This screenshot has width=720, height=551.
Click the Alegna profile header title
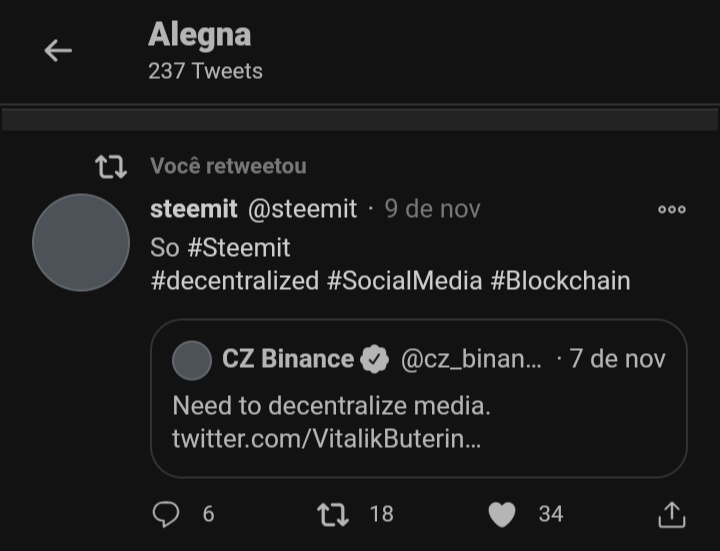click(200, 35)
